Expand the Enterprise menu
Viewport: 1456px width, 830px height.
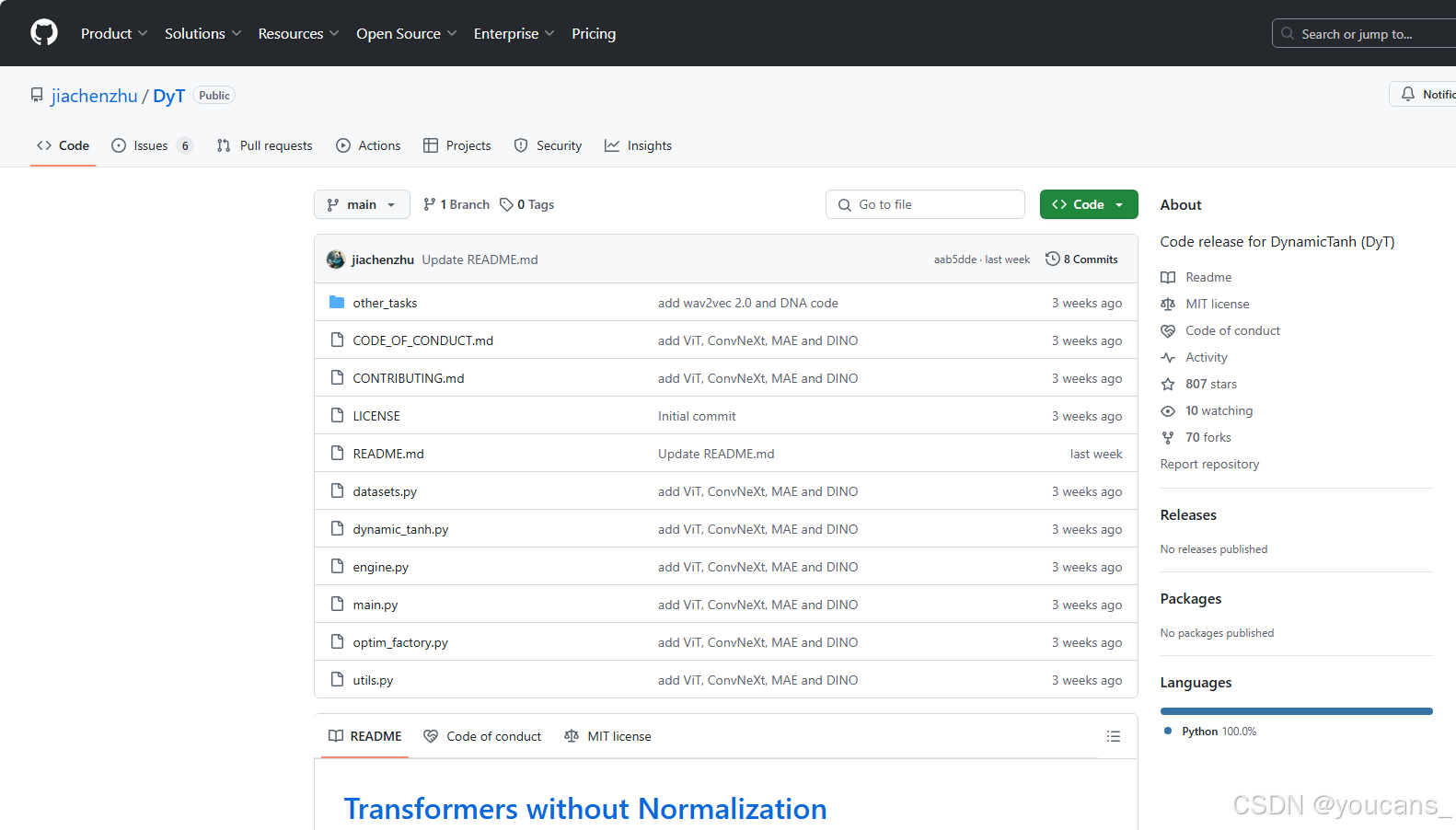pyautogui.click(x=514, y=33)
